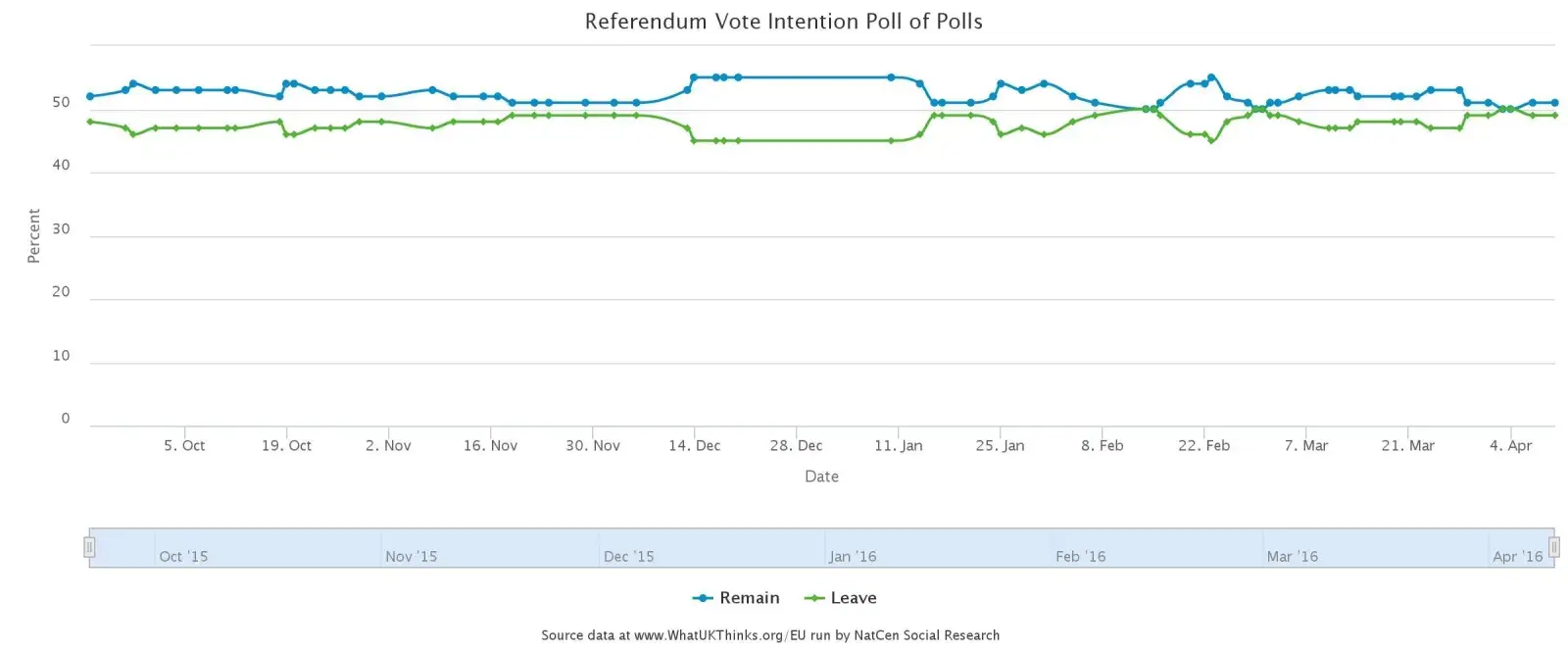Screen dimensions: 1568x653
Task: Click the Date x-axis title
Action: pyautogui.click(x=821, y=477)
